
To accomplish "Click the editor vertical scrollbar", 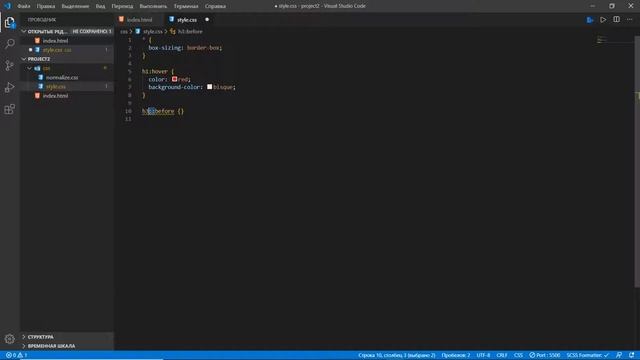I will (637, 163).
